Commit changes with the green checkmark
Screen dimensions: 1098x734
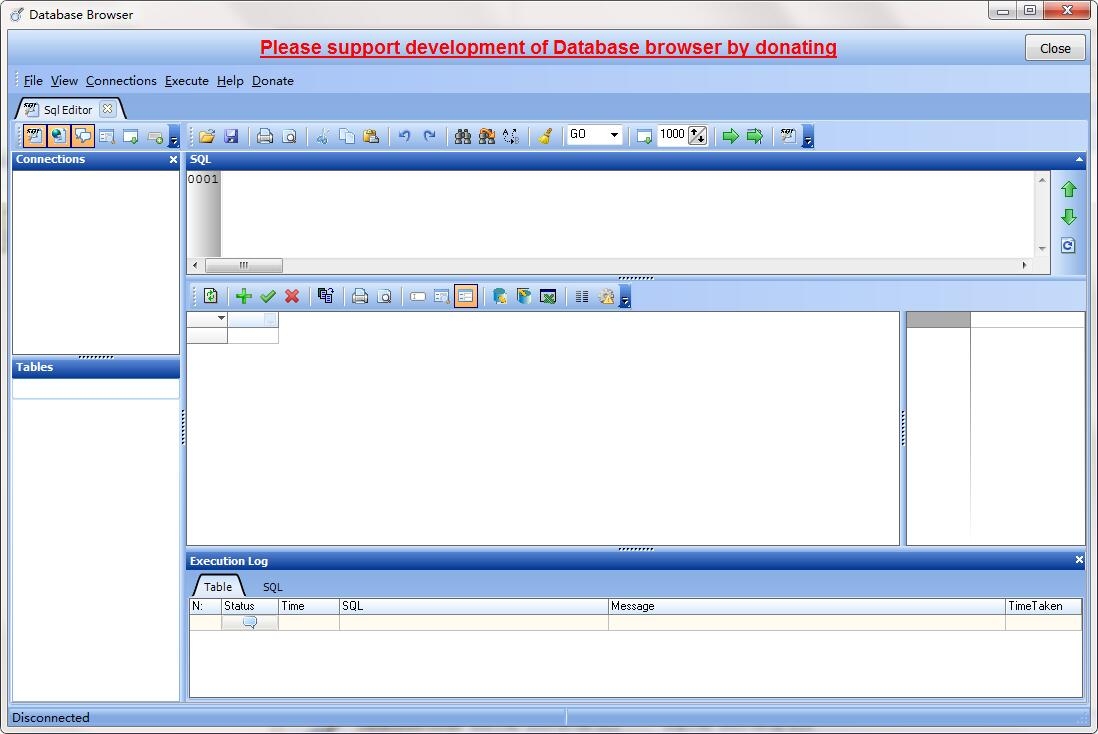267,296
